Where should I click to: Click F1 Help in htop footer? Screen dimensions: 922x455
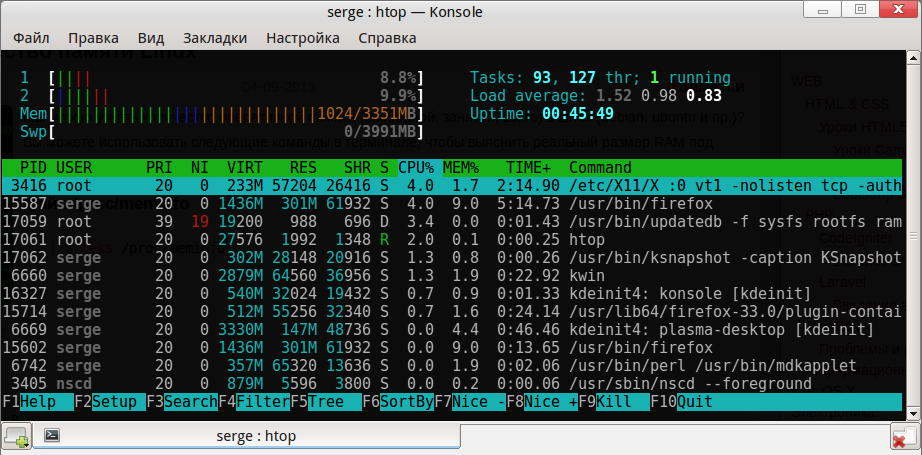pyautogui.click(x=38, y=402)
